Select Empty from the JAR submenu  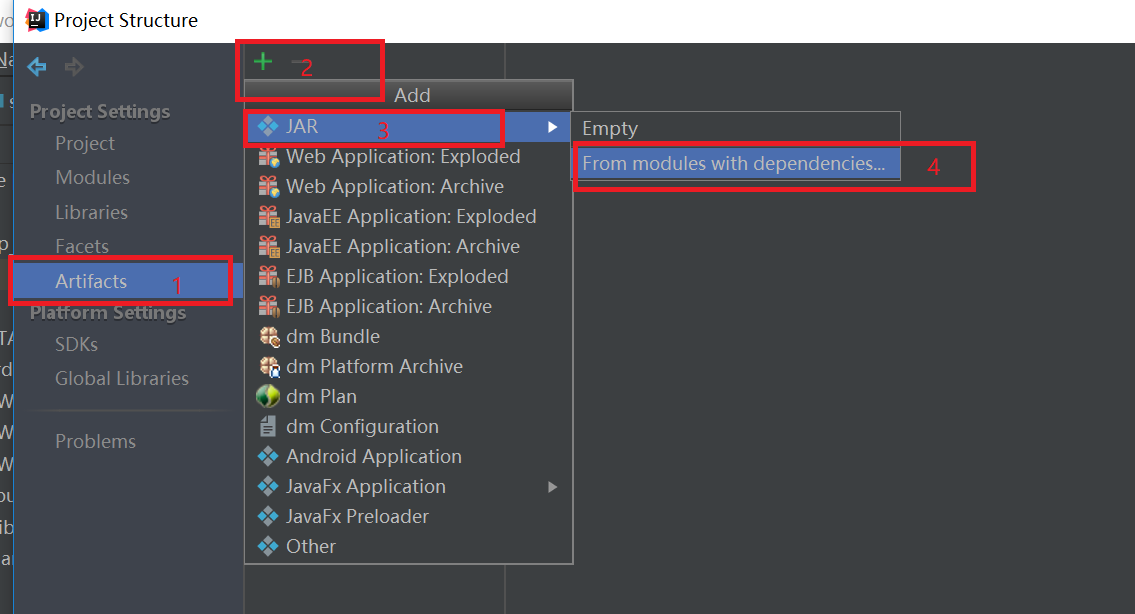(x=638, y=128)
